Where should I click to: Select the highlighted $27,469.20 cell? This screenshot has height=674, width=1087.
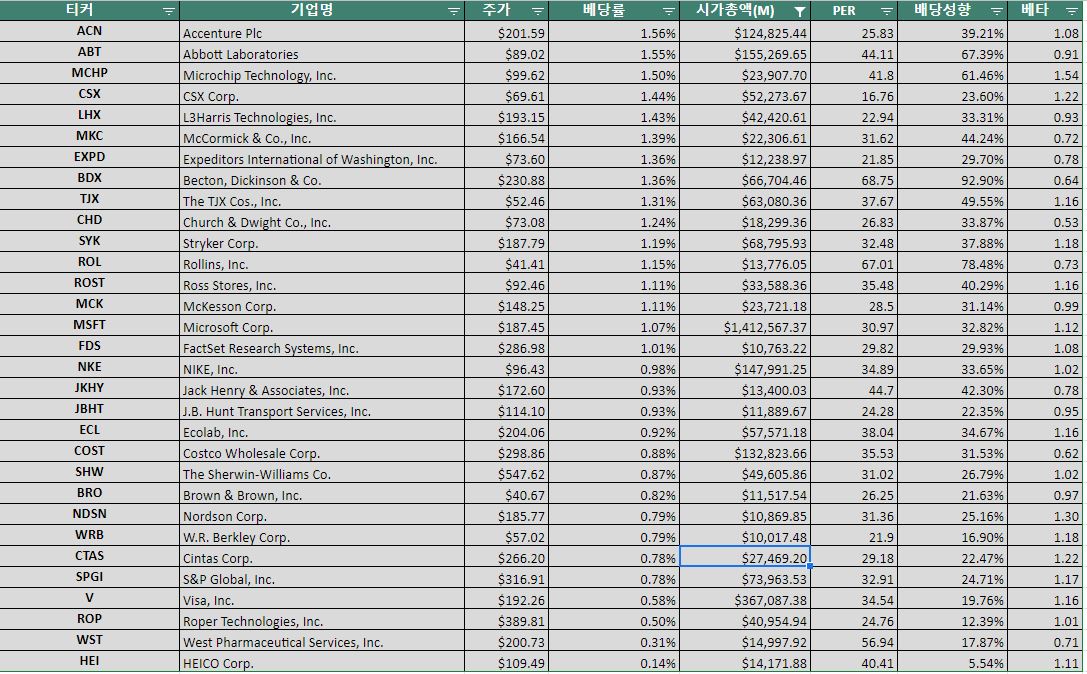[745, 557]
